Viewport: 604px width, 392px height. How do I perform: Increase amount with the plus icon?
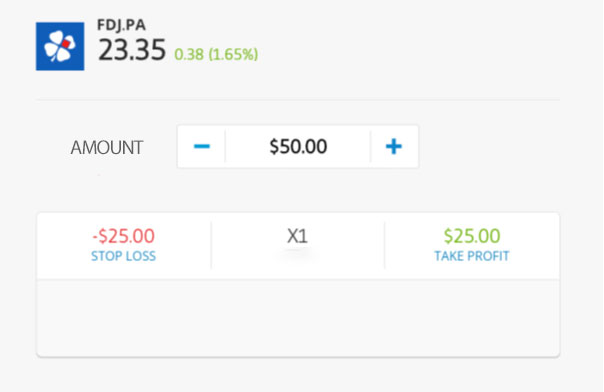coord(394,146)
